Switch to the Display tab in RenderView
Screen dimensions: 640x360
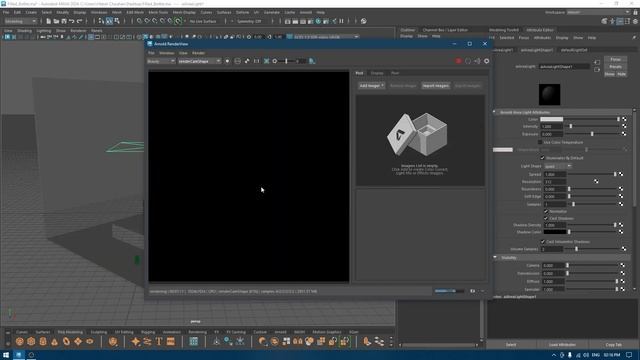[x=377, y=73]
